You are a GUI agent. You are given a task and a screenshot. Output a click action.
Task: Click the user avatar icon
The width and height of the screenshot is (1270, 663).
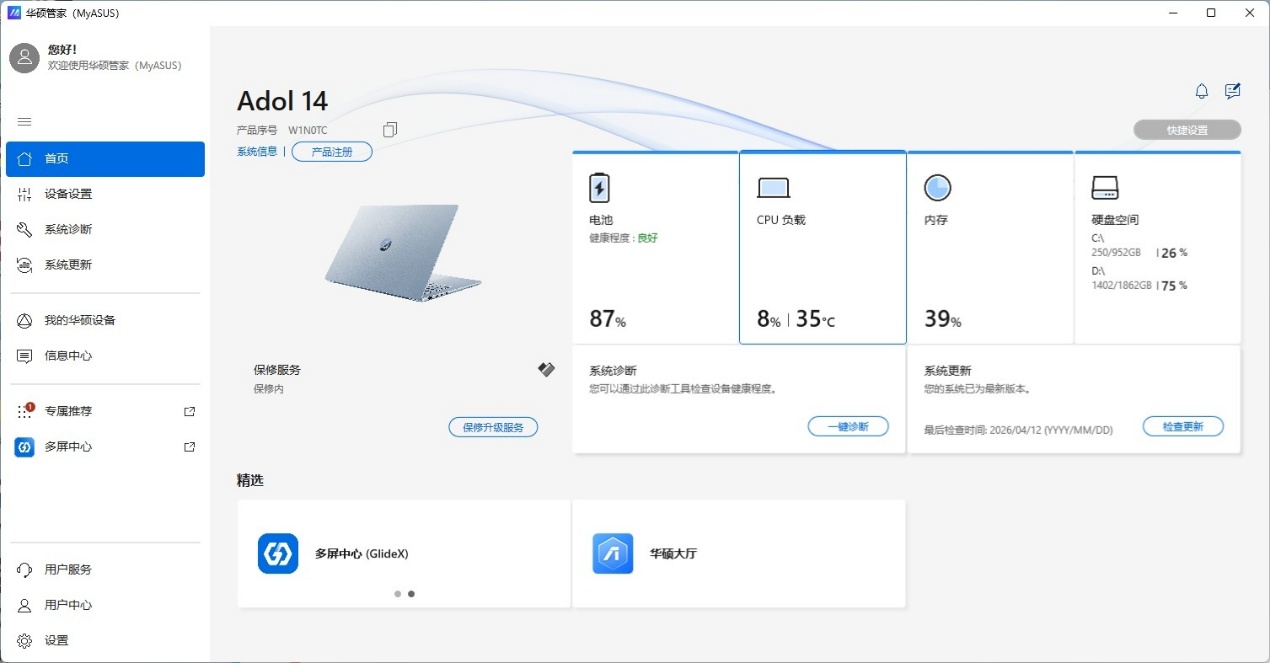click(x=24, y=58)
